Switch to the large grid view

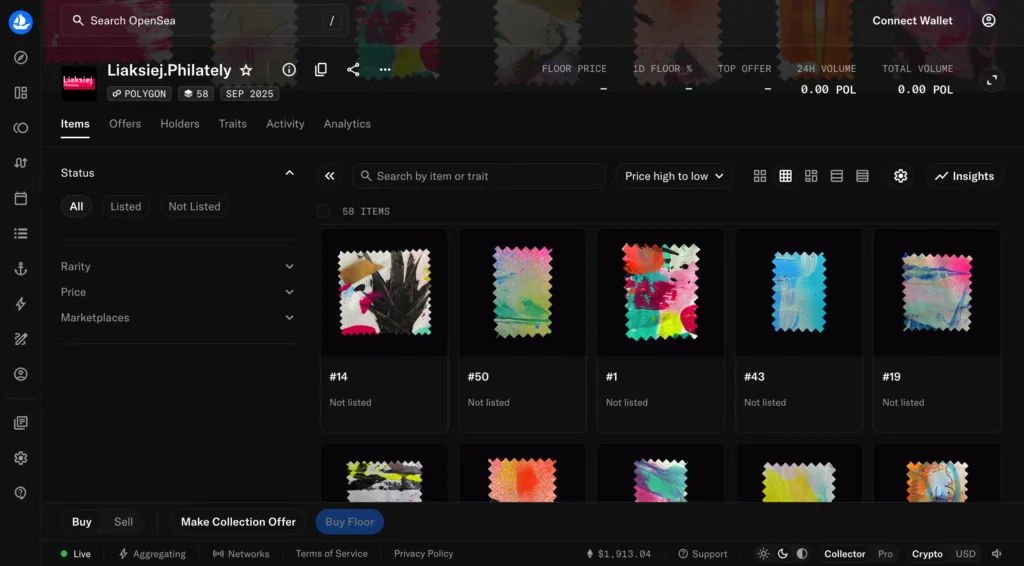click(x=760, y=176)
